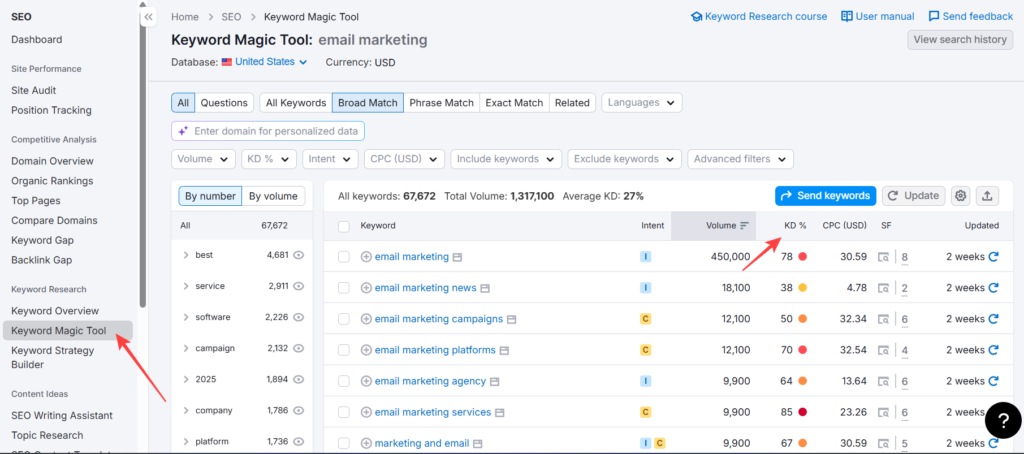Refresh the email marketing news row
The width and height of the screenshot is (1024, 454).
tap(993, 288)
